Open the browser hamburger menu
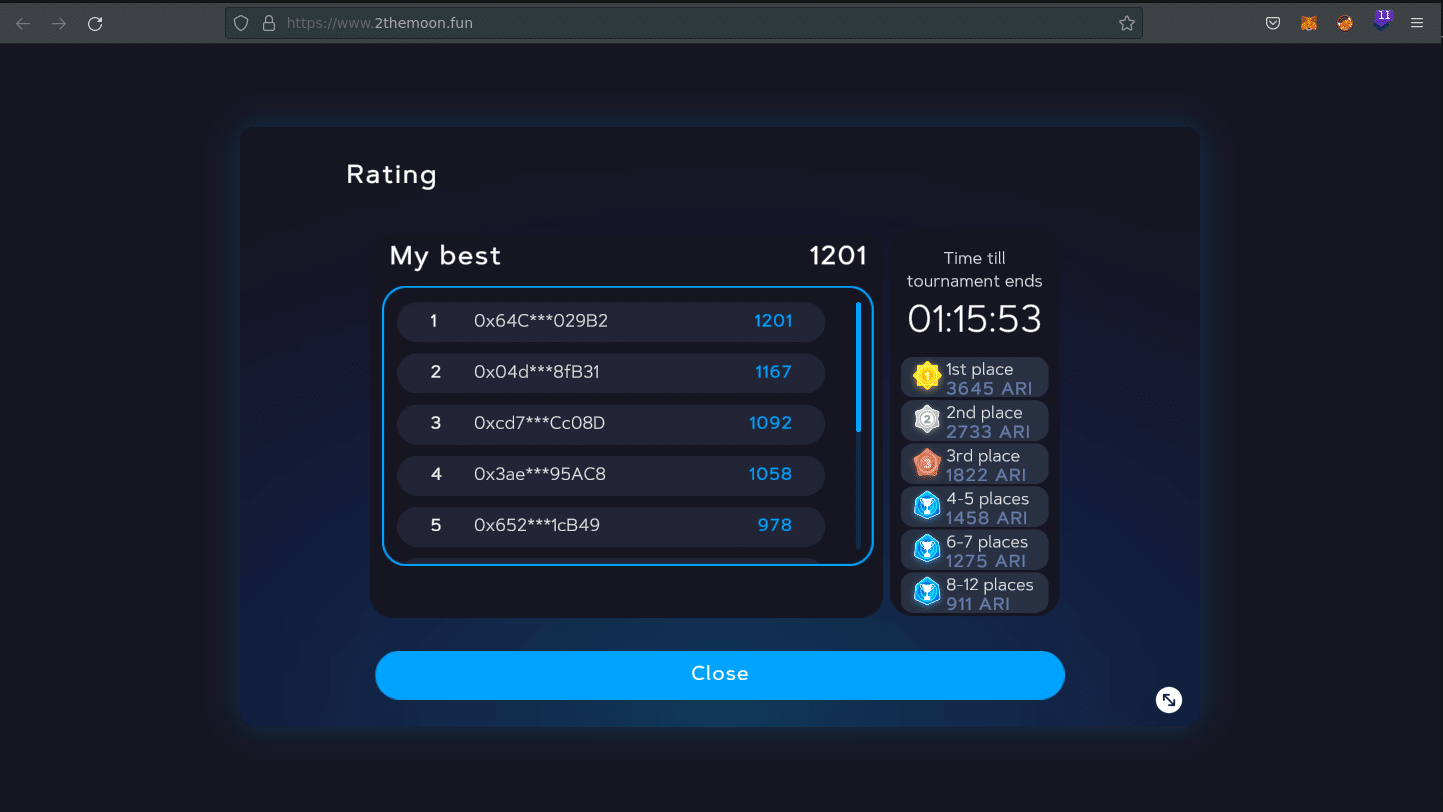The image size is (1443, 812). (x=1417, y=23)
